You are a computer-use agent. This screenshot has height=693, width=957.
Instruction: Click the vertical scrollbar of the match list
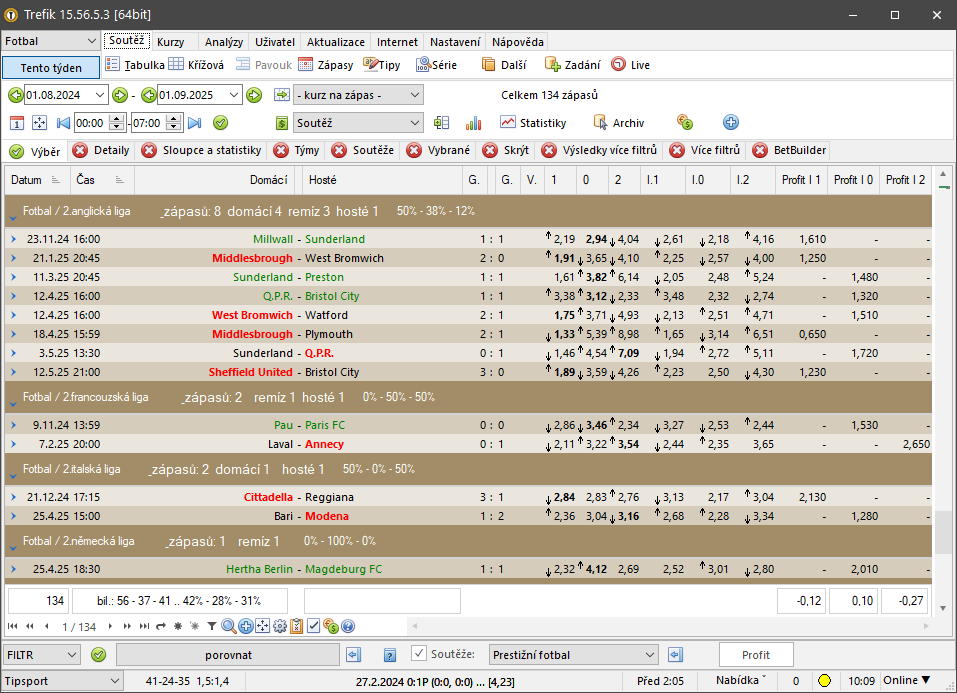coord(944,391)
